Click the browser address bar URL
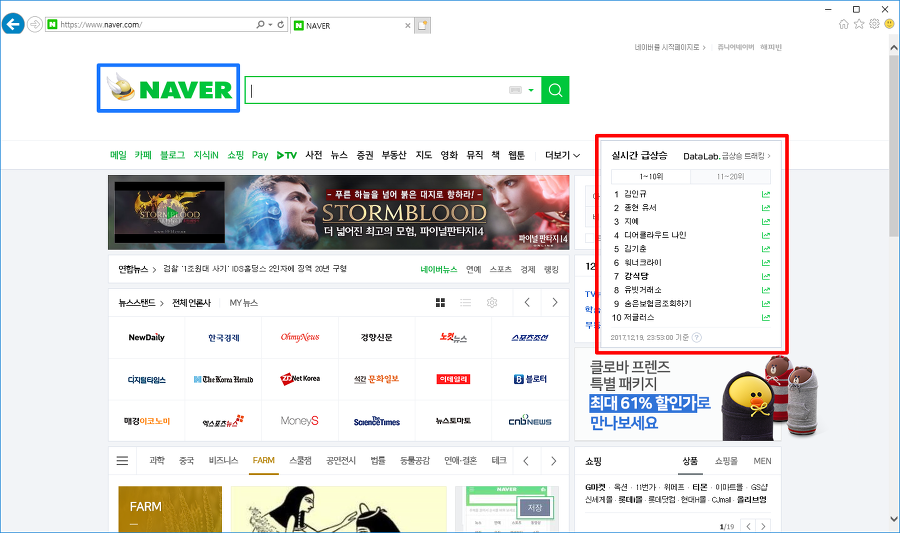The width and height of the screenshot is (900, 533). (101, 25)
